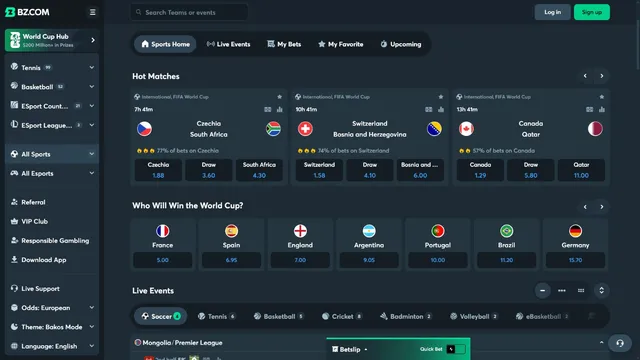The image size is (640, 360).
Task: Click the Brazil flag icon
Action: pyautogui.click(x=507, y=231)
